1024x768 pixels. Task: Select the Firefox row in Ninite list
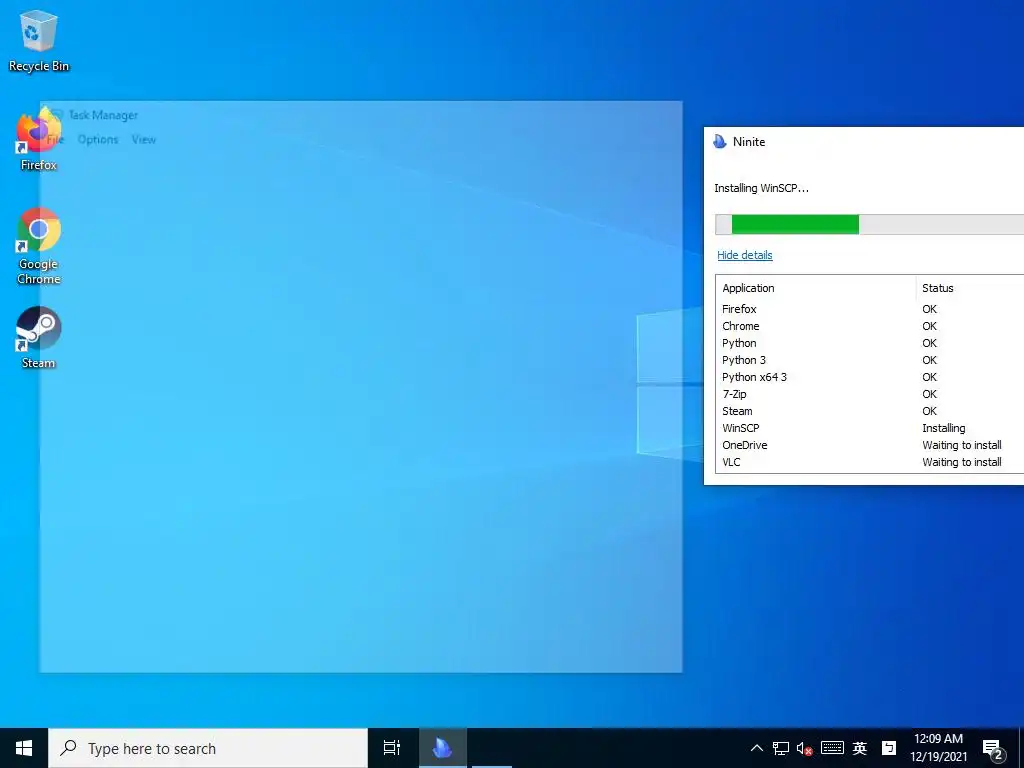pyautogui.click(x=870, y=309)
